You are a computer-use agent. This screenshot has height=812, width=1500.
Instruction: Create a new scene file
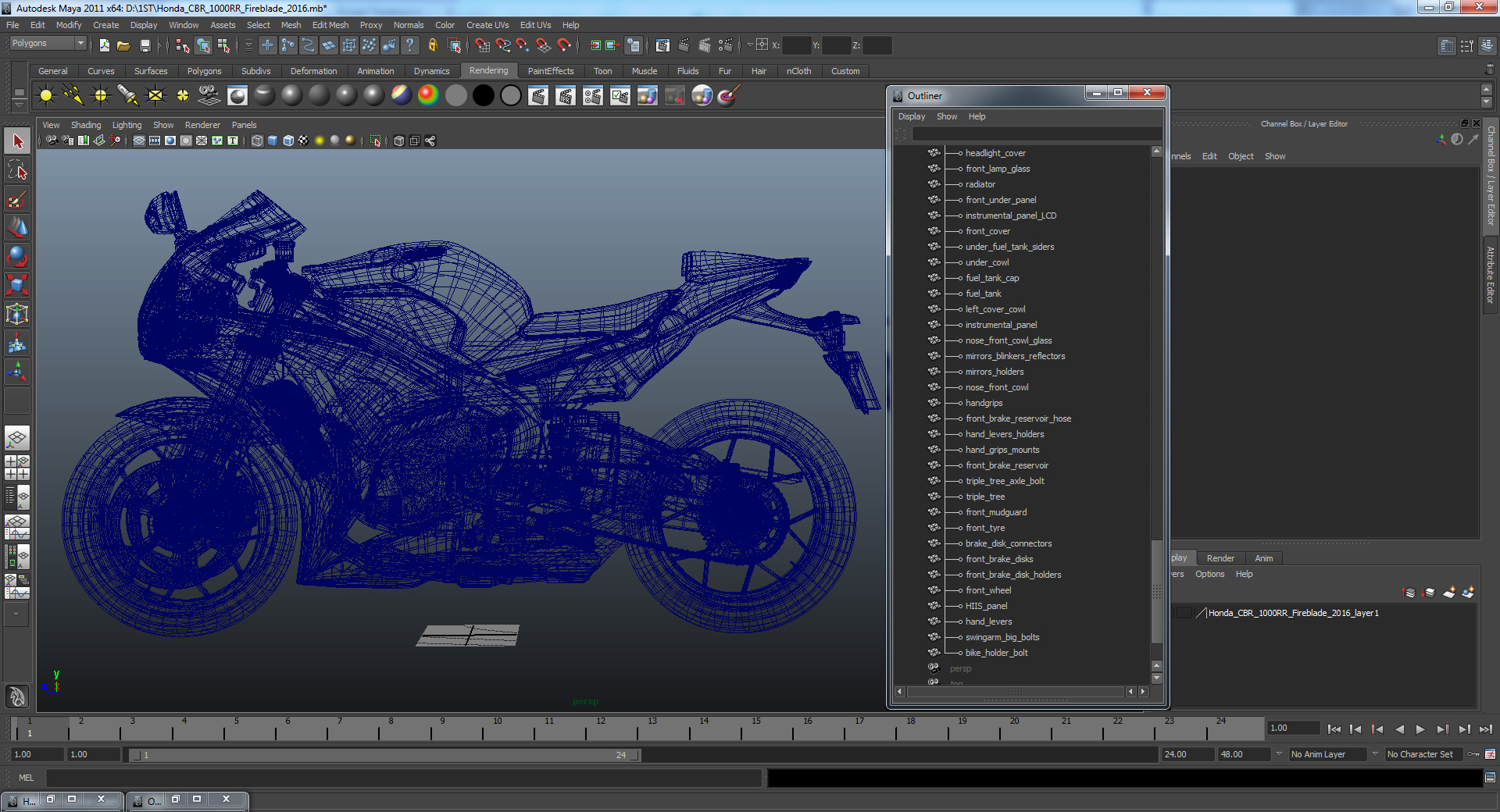(105, 45)
